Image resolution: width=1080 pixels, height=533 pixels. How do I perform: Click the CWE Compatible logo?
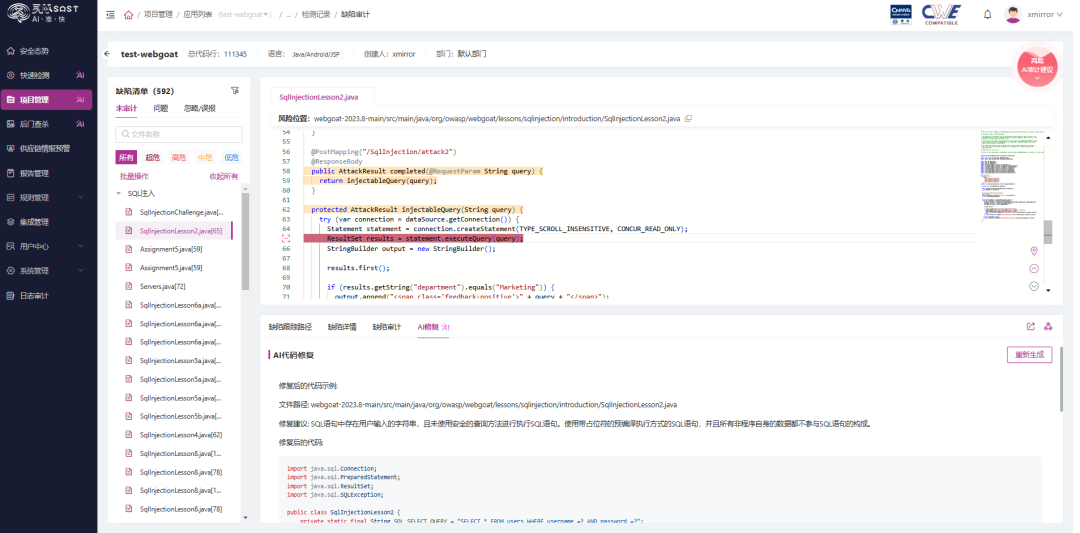pyautogui.click(x=940, y=14)
